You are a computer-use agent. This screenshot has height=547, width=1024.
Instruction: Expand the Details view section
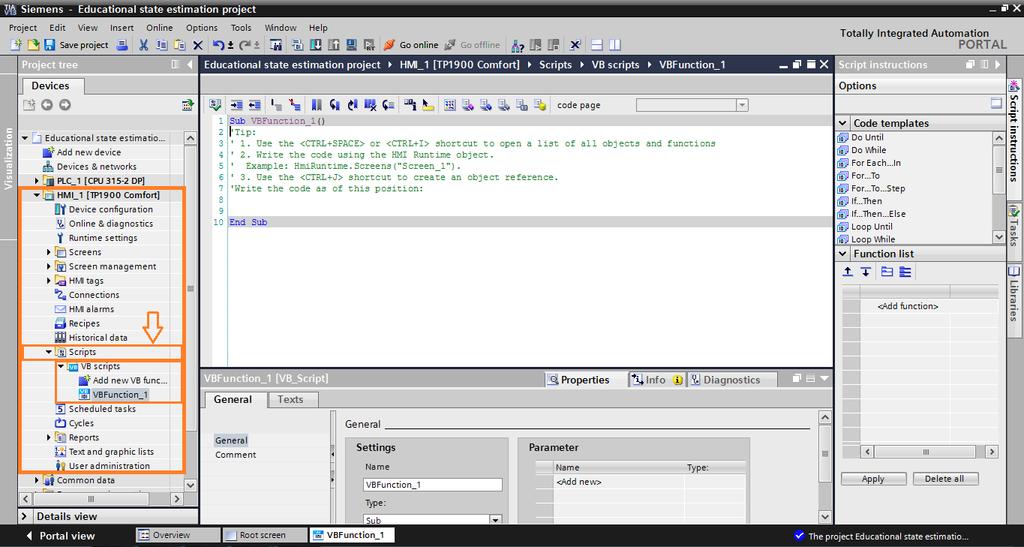tap(25, 516)
